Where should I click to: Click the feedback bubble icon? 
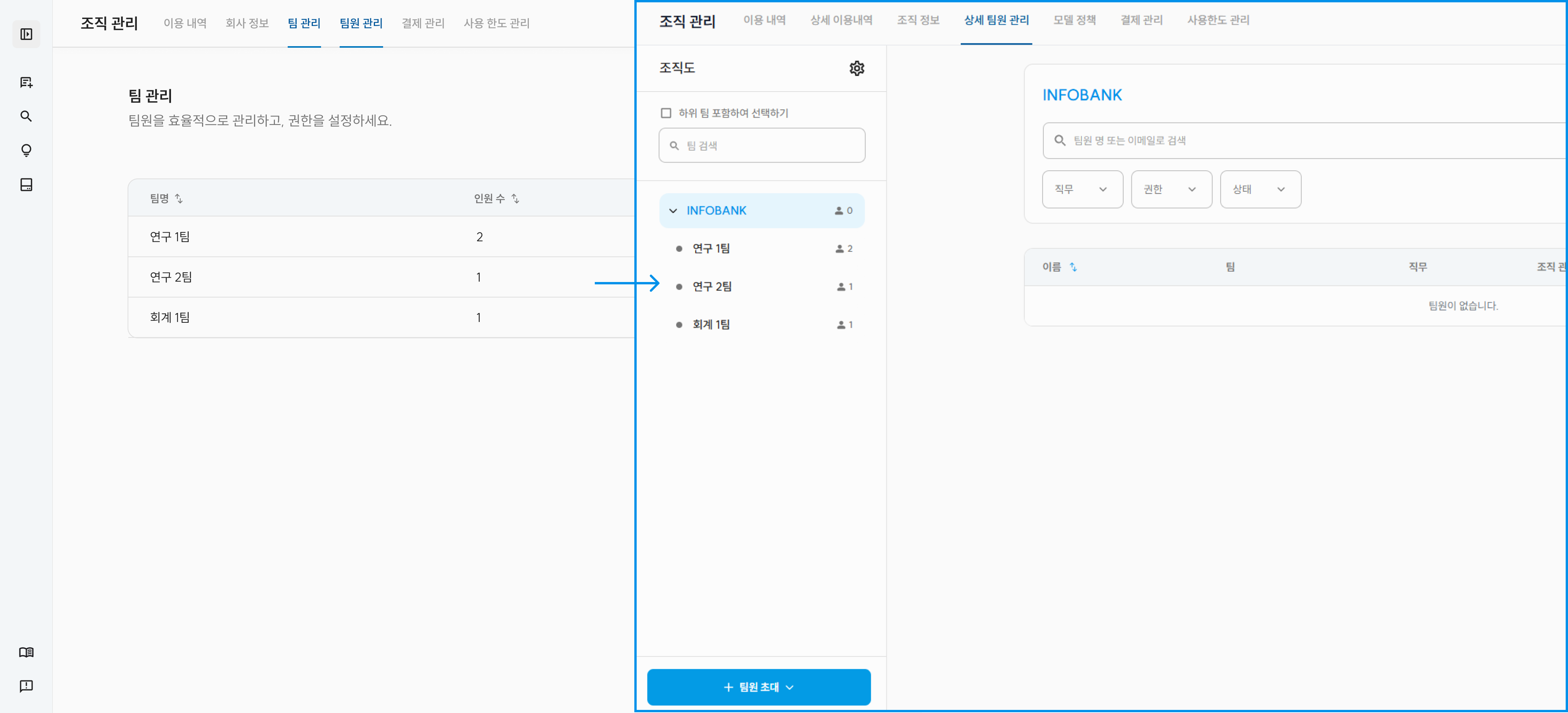(26, 686)
